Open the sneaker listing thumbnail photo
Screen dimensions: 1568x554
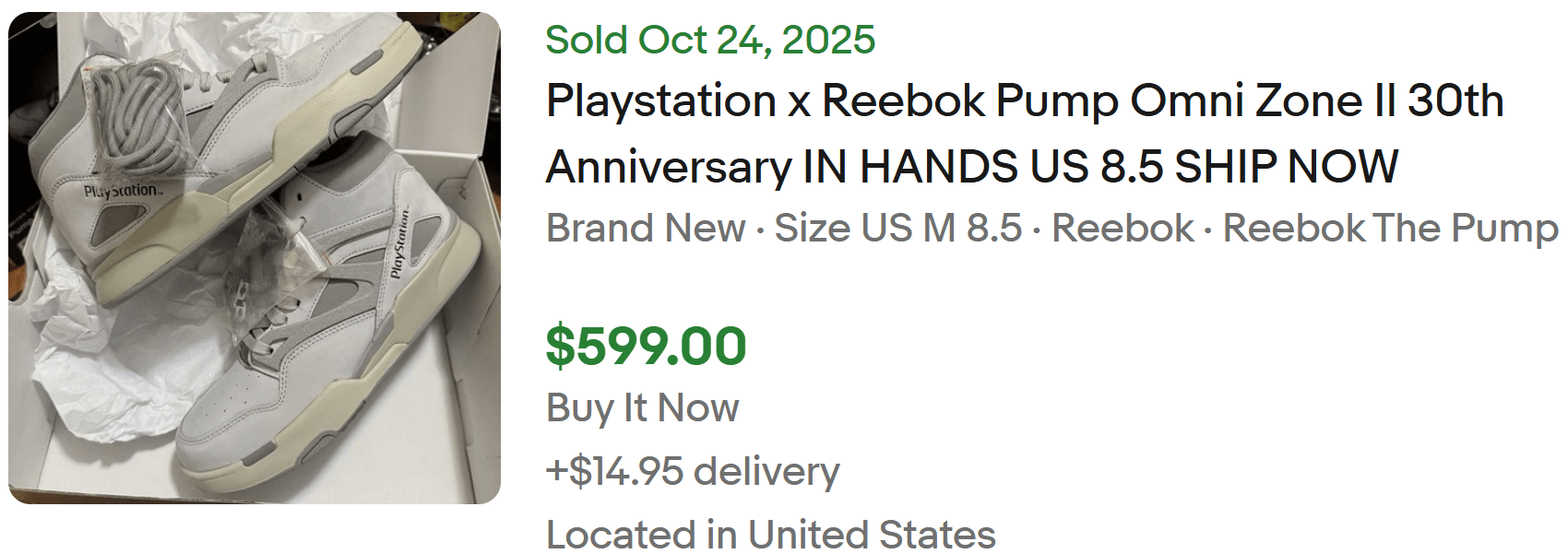click(x=255, y=258)
